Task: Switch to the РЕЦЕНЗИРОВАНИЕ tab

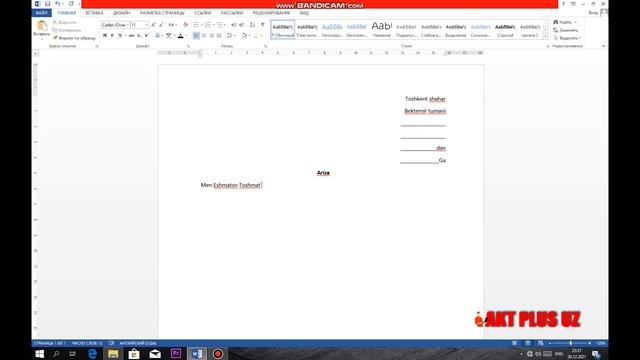Action: [x=271, y=13]
